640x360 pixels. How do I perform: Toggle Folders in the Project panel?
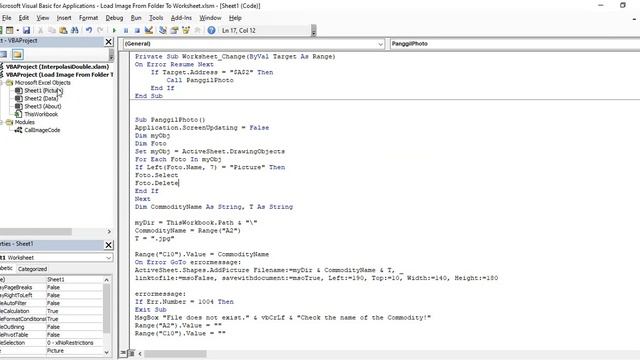point(17,54)
